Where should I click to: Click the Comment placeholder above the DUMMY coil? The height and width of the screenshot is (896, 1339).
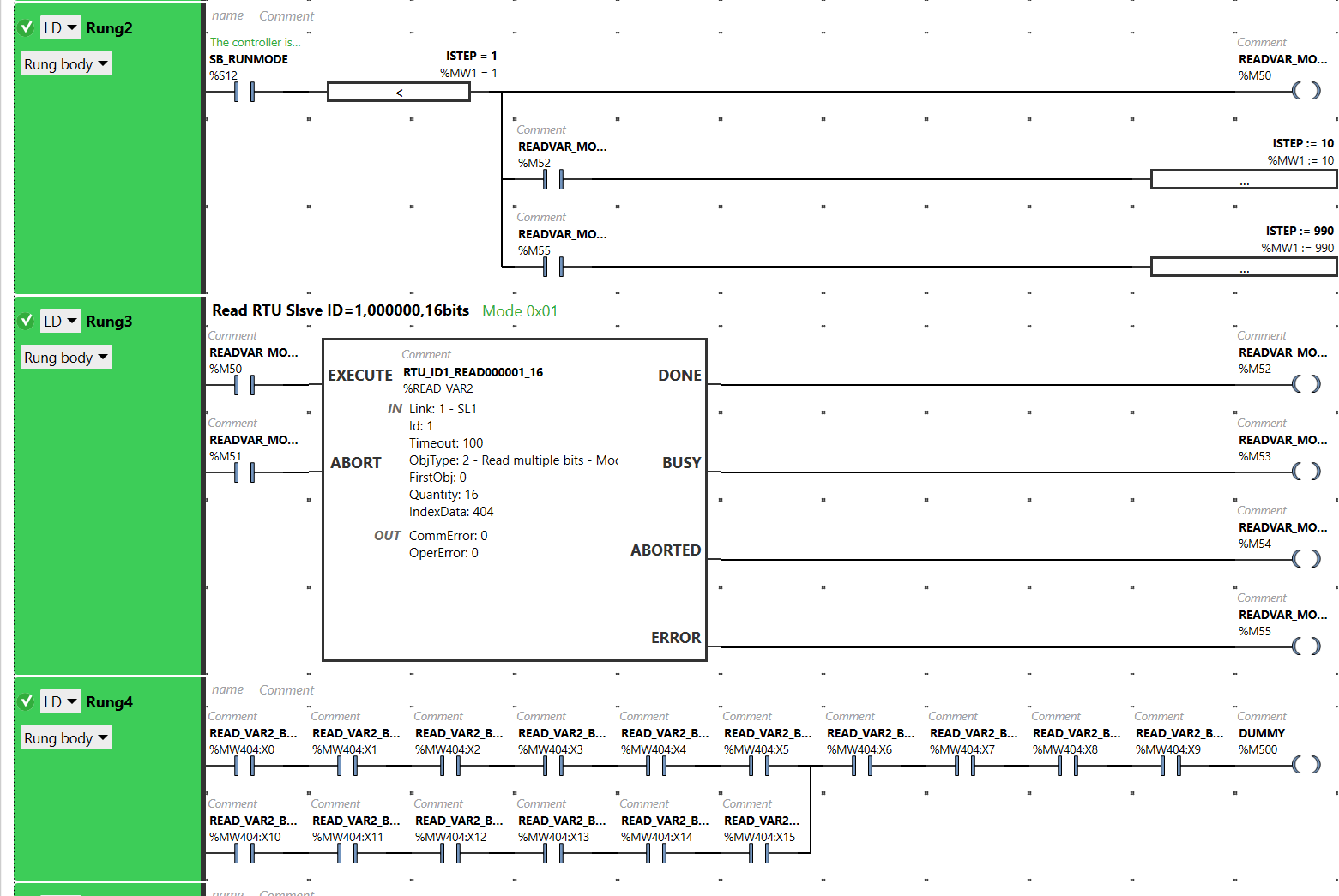[x=1262, y=717]
